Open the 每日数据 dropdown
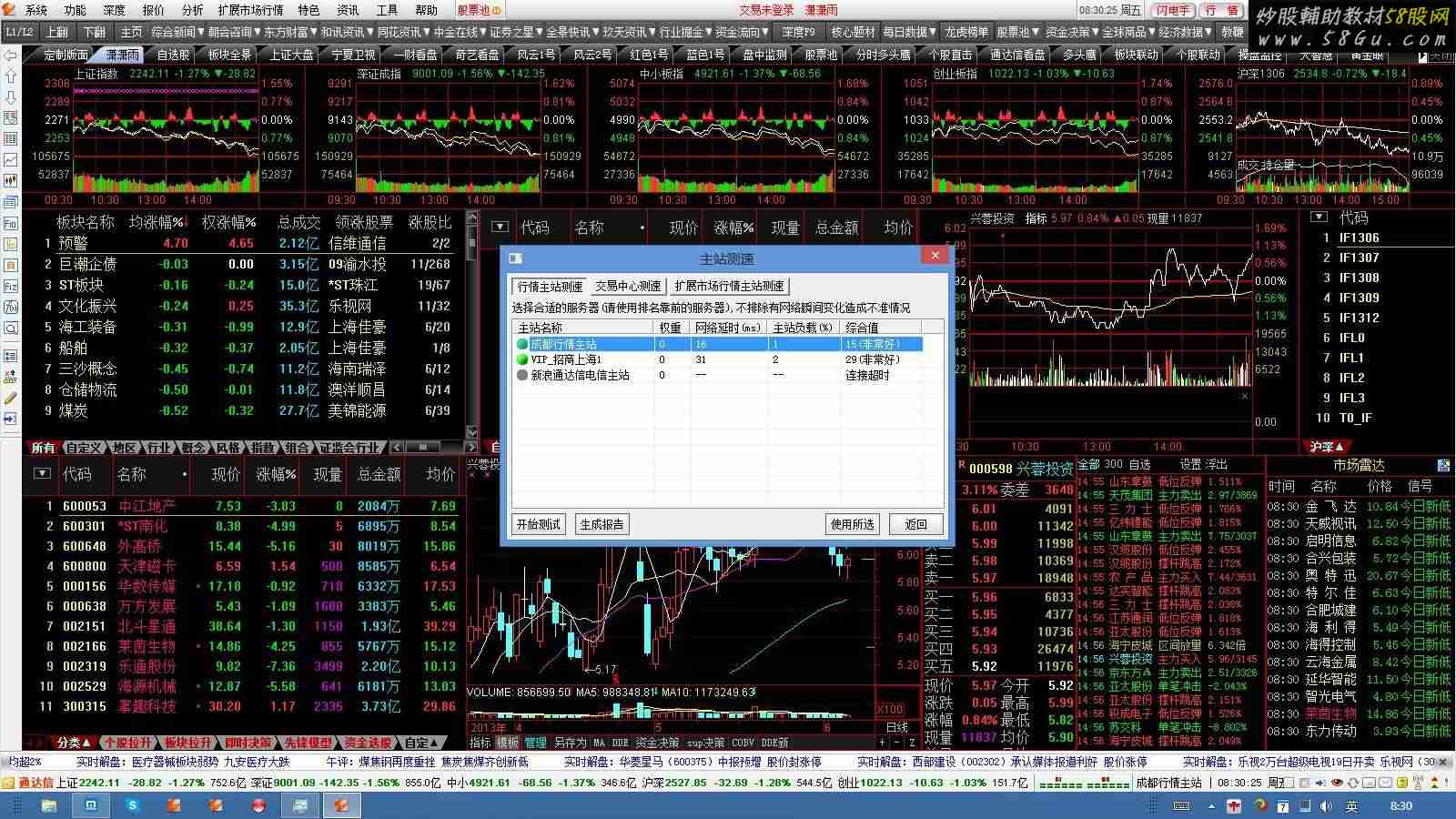Viewport: 1456px width, 819px height. click(x=910, y=32)
